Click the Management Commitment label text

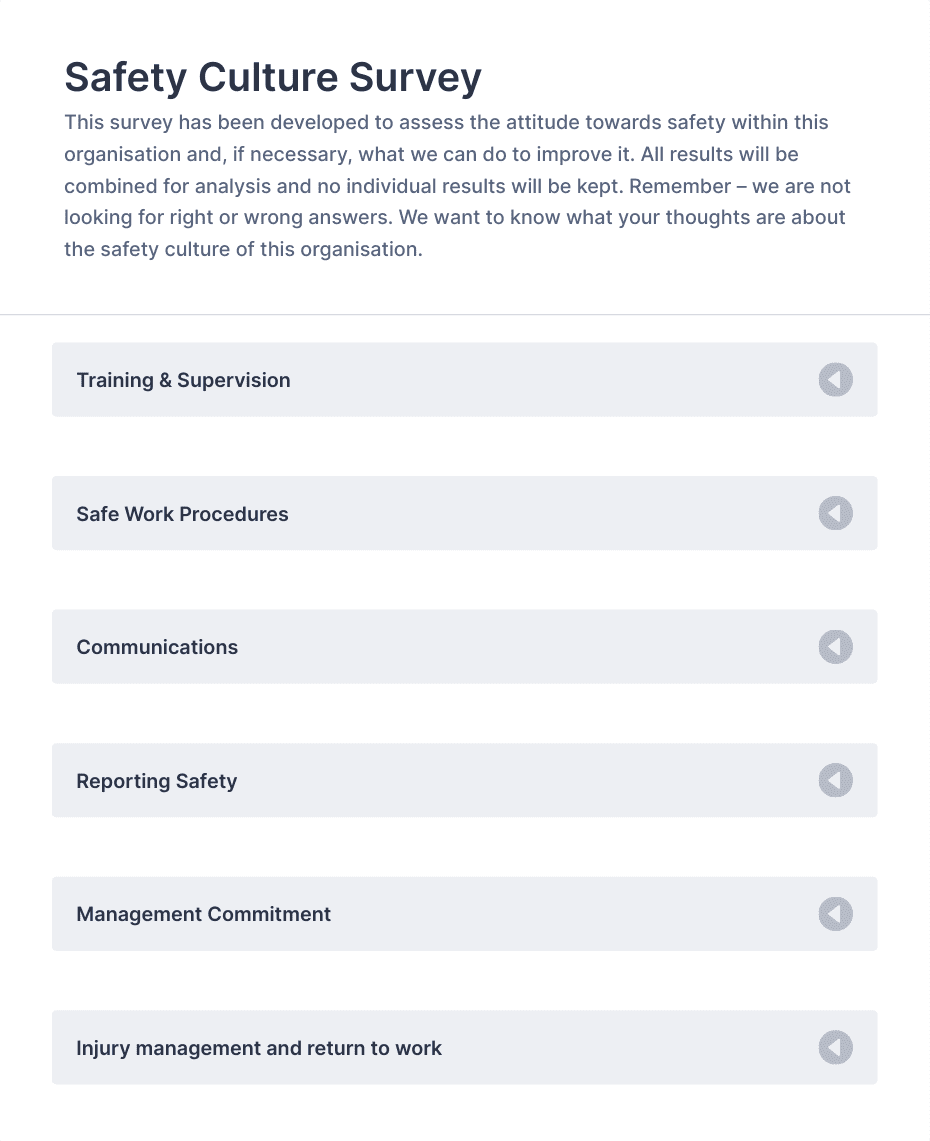coord(203,914)
